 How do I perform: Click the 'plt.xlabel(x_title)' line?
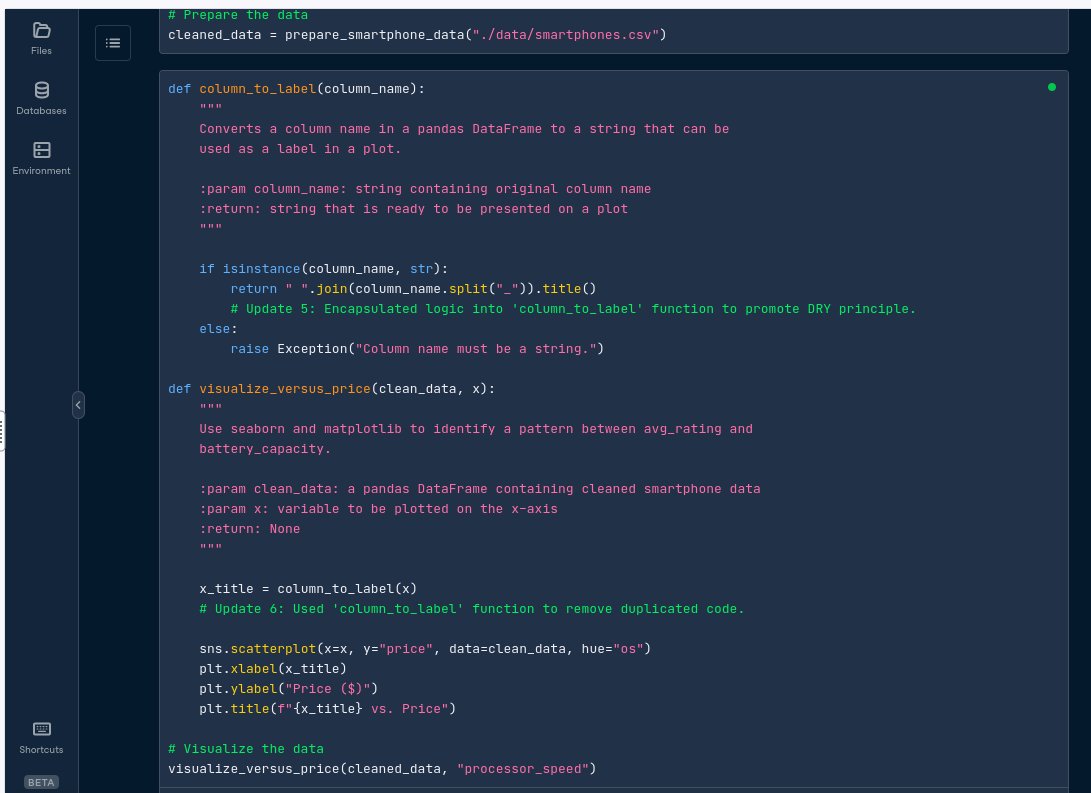(x=273, y=669)
